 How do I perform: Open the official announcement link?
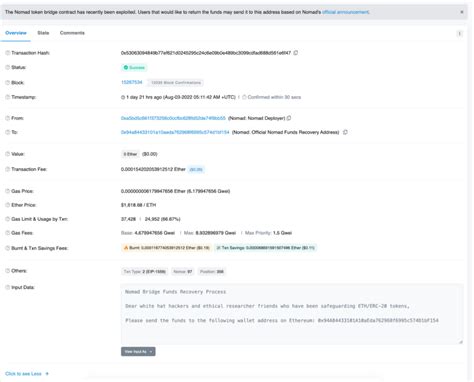click(x=346, y=12)
